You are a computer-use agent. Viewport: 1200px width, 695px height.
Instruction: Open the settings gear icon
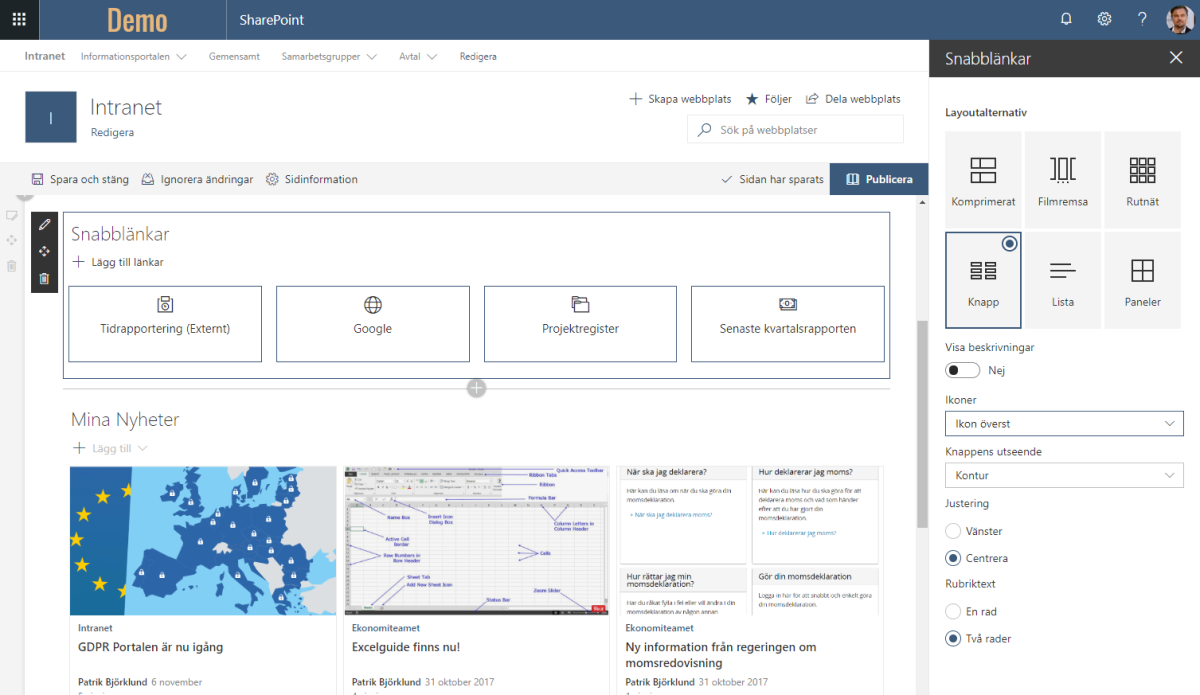[x=1104, y=19]
